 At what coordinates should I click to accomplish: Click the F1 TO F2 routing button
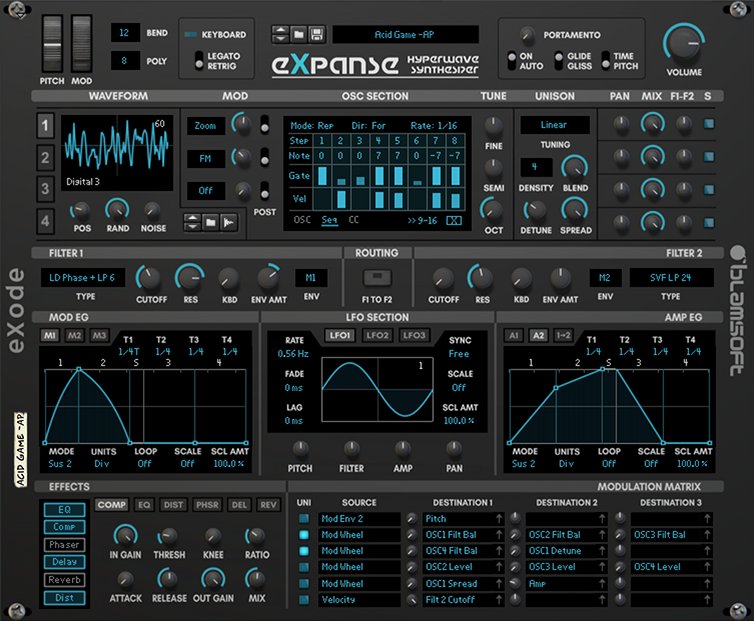click(x=377, y=278)
